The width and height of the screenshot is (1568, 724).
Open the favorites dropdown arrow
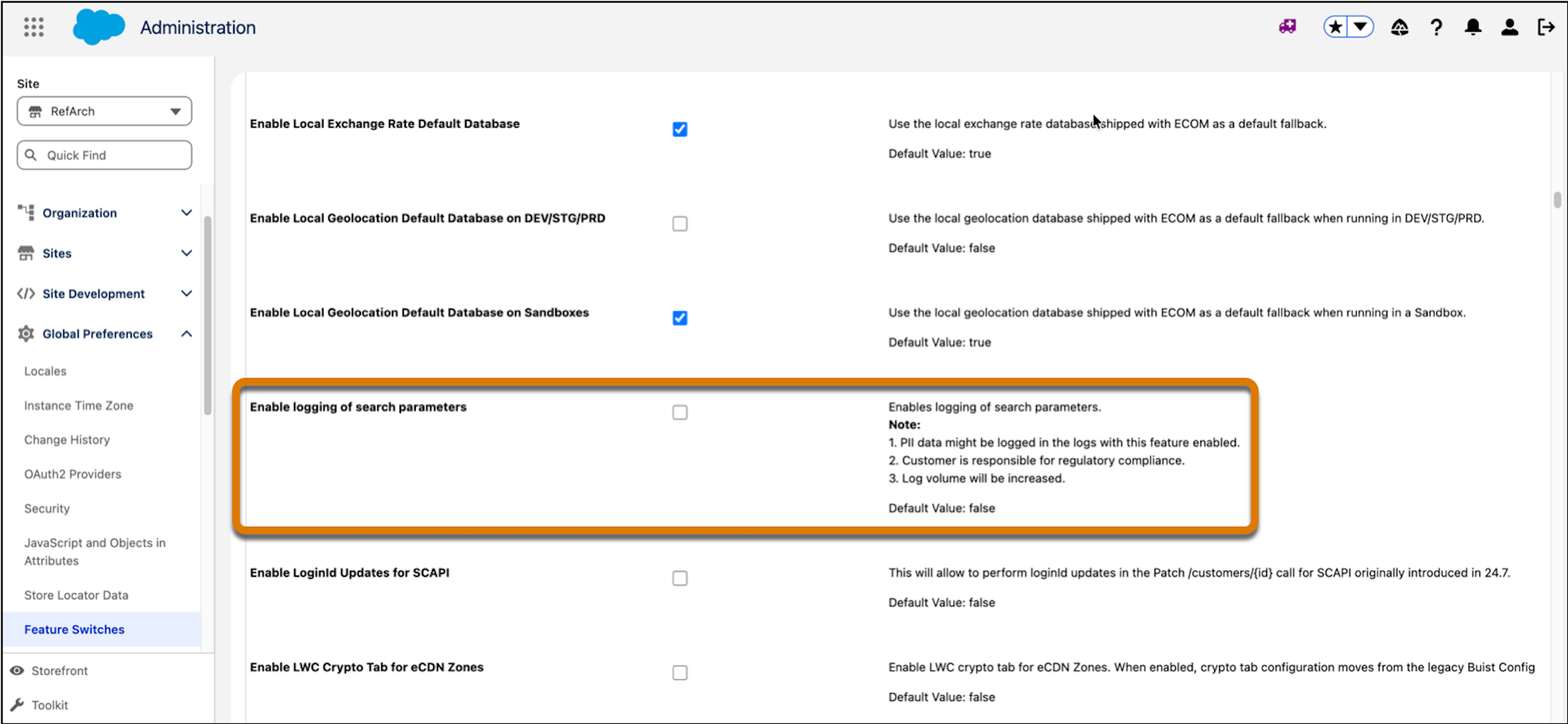(x=1361, y=27)
